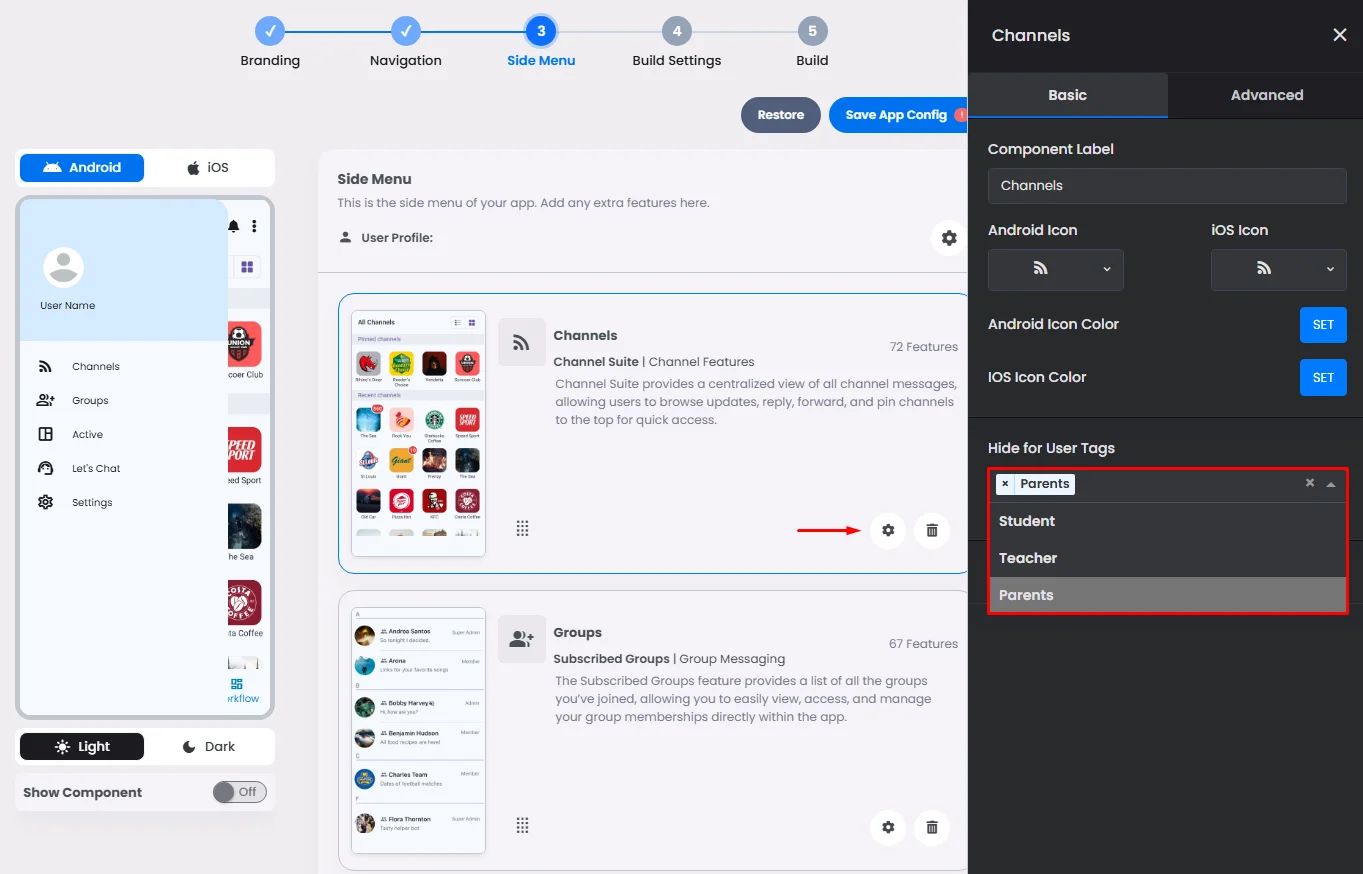The width and height of the screenshot is (1363, 874).
Task: Open the Channels component gear settings
Action: pyautogui.click(x=888, y=530)
